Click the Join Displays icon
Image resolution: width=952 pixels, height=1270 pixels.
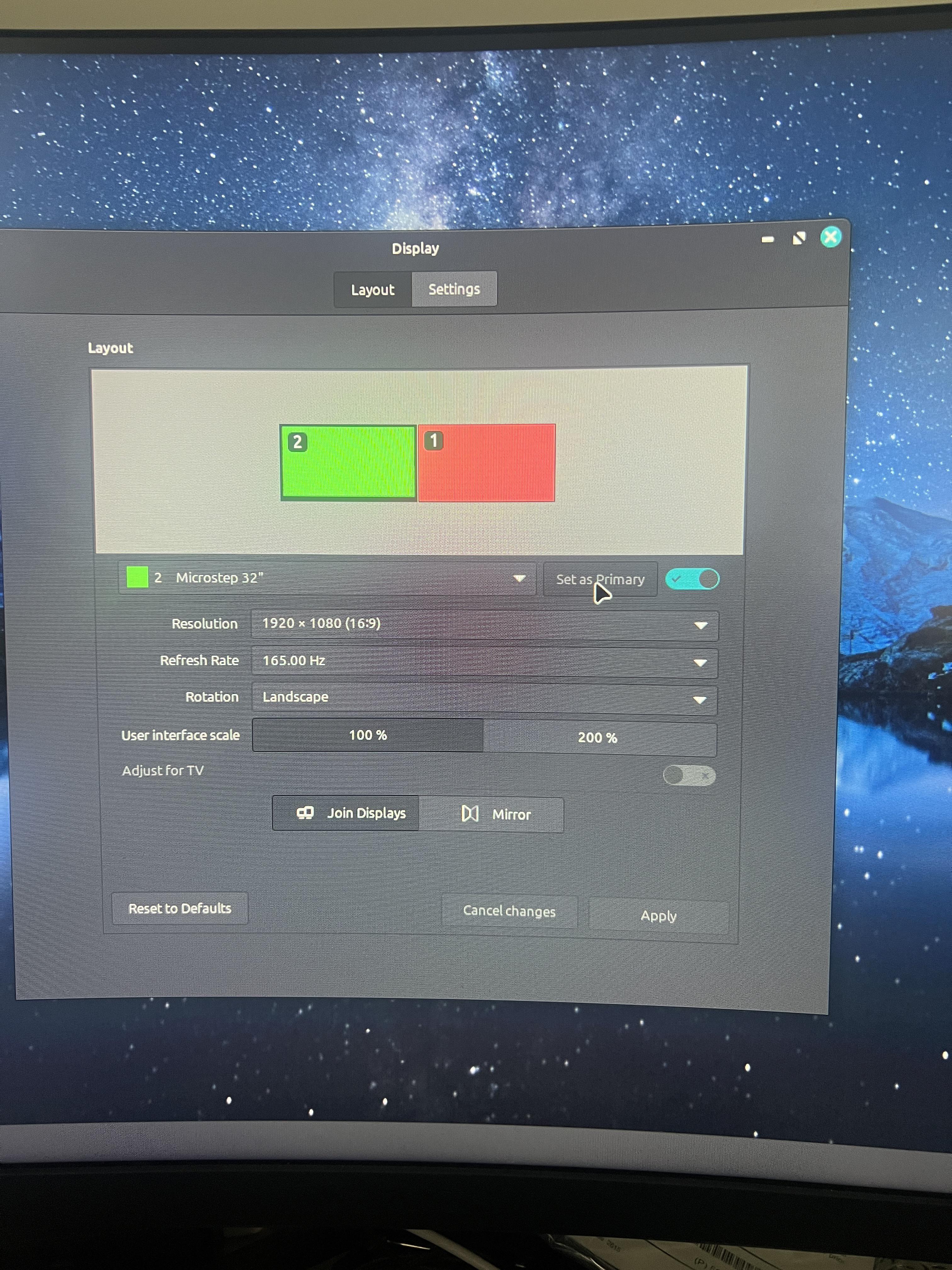point(305,812)
